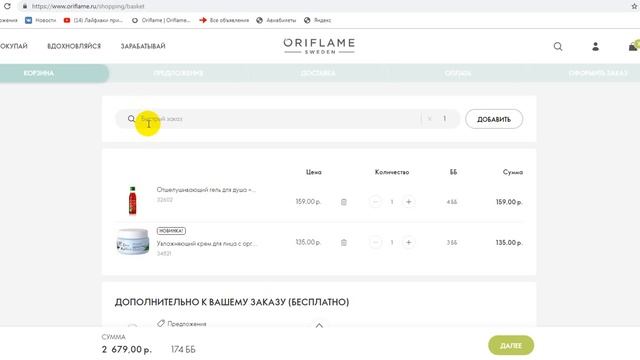Viewport: 640px width, 360px height.
Task: Open the shower gel product thumbnail
Action: [132, 200]
